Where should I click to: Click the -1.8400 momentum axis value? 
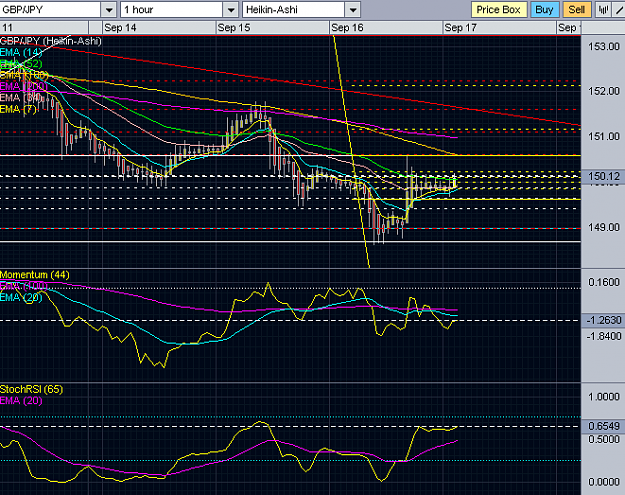[604, 336]
